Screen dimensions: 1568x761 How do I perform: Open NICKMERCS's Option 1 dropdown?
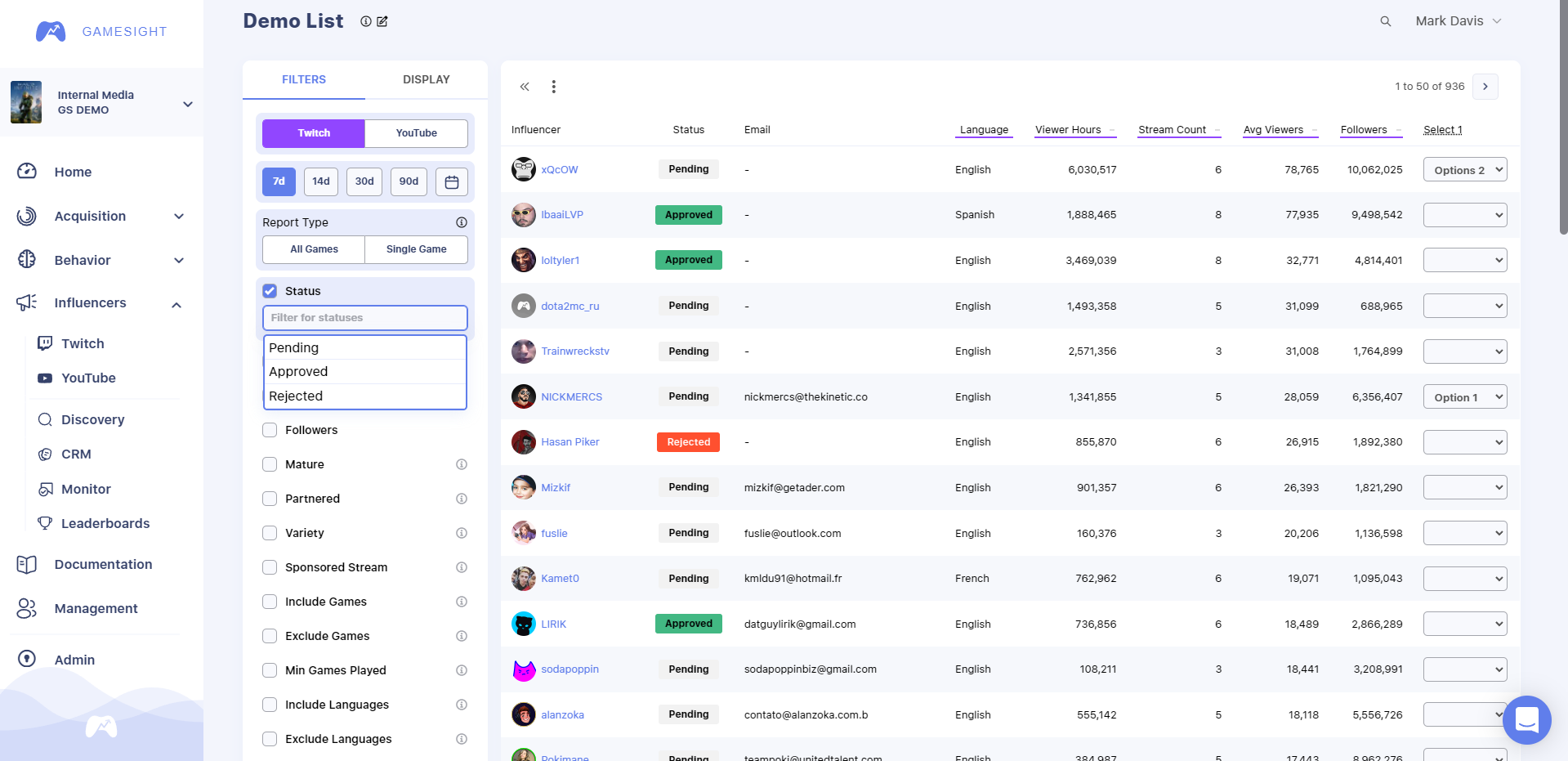tap(1465, 397)
